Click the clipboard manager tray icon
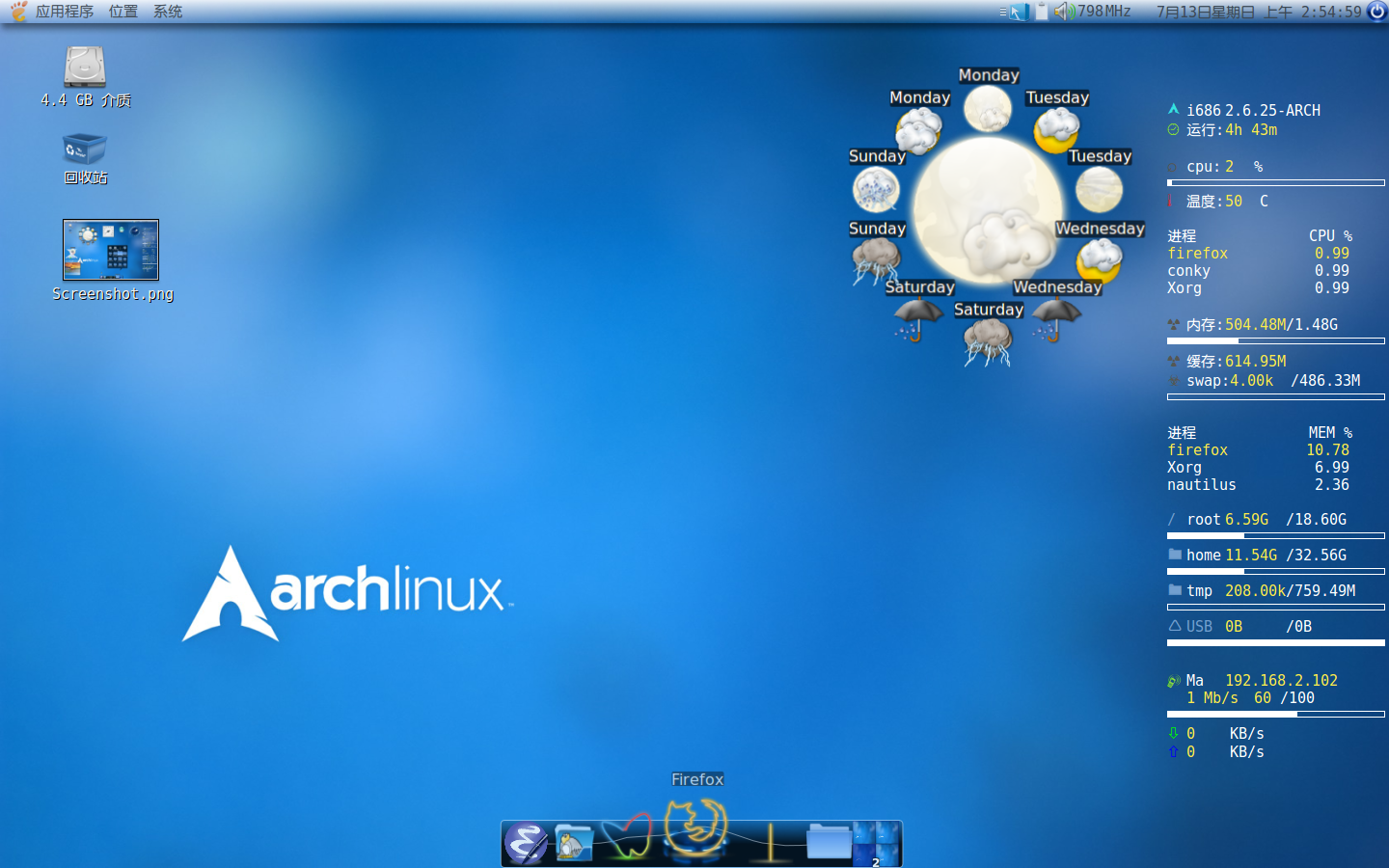Screen dimensions: 1389x868 1042,12
